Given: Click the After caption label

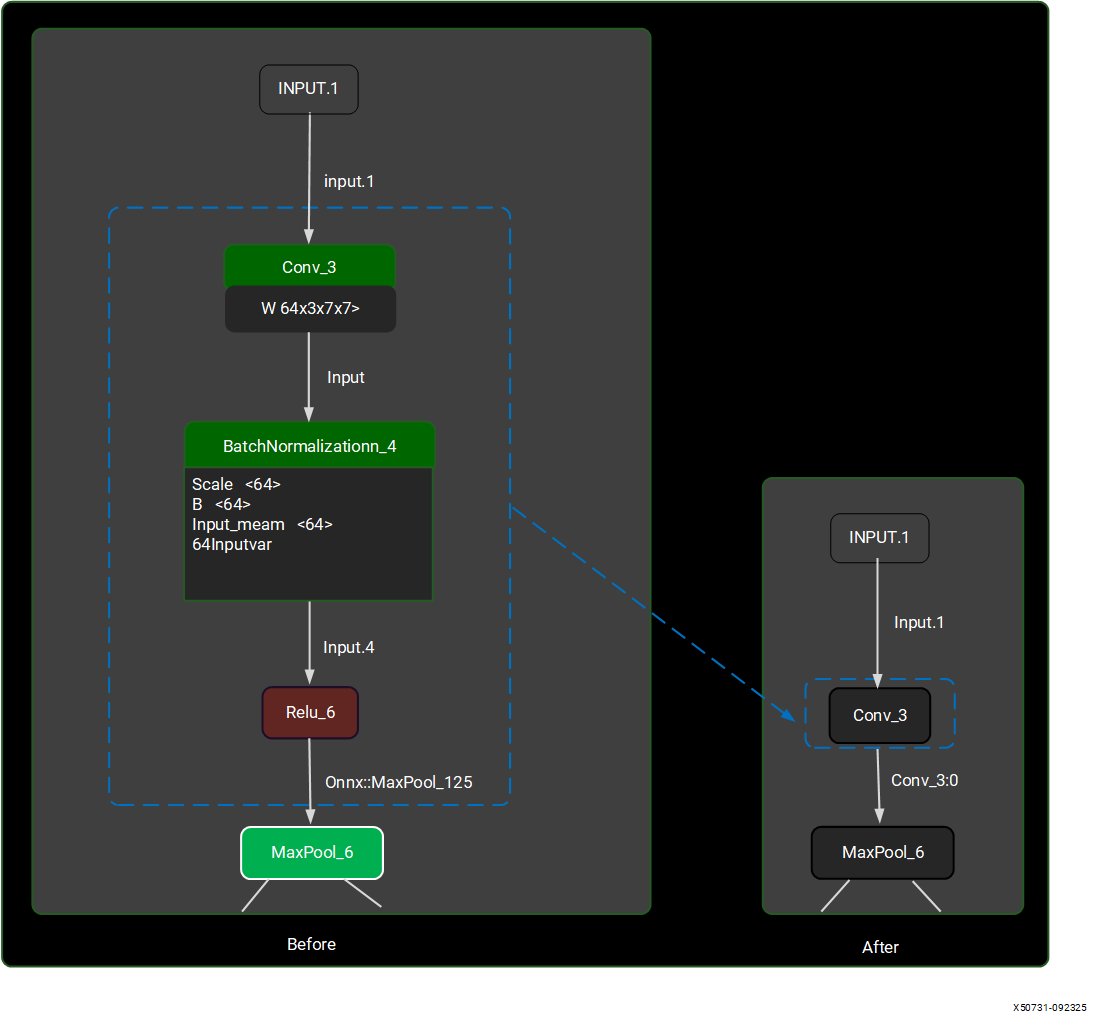Looking at the screenshot, I should tap(880, 947).
